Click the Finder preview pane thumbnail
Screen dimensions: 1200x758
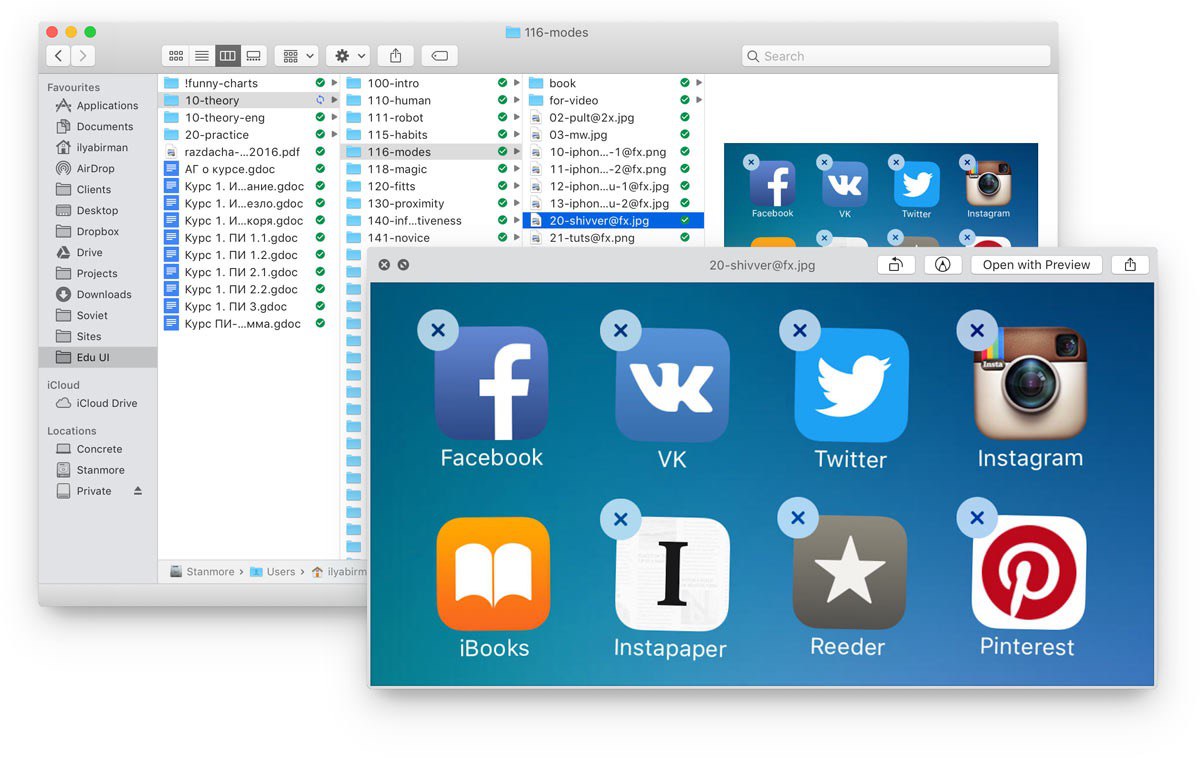click(x=881, y=195)
